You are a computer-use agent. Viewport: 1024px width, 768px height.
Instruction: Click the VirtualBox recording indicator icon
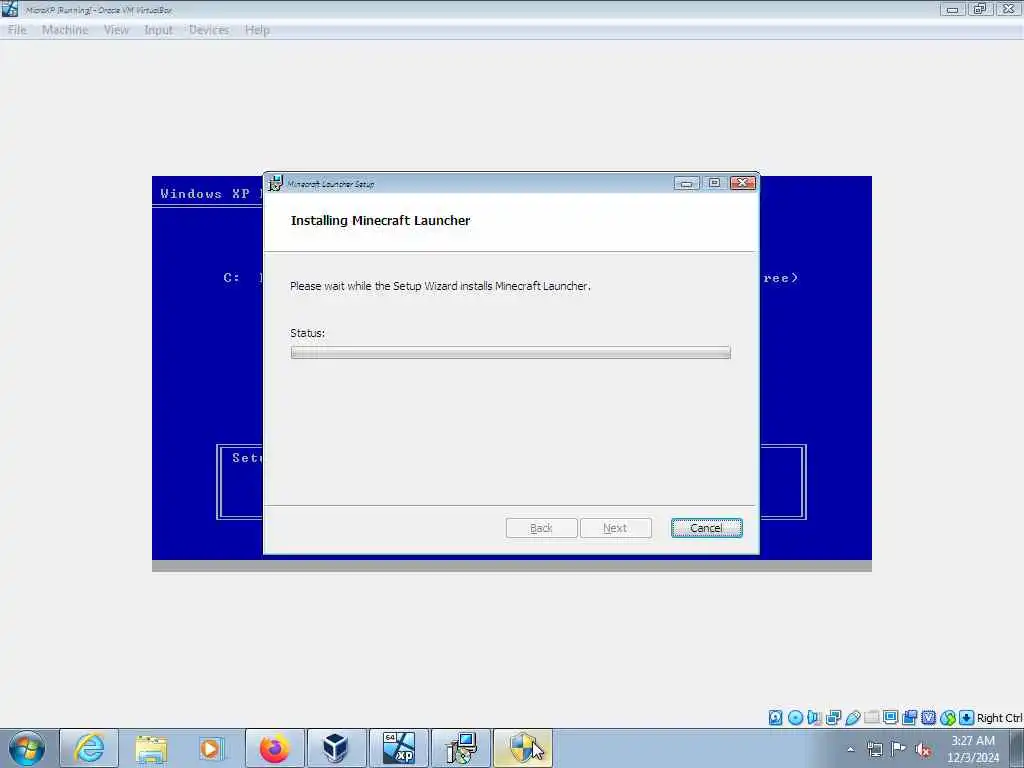click(x=910, y=718)
